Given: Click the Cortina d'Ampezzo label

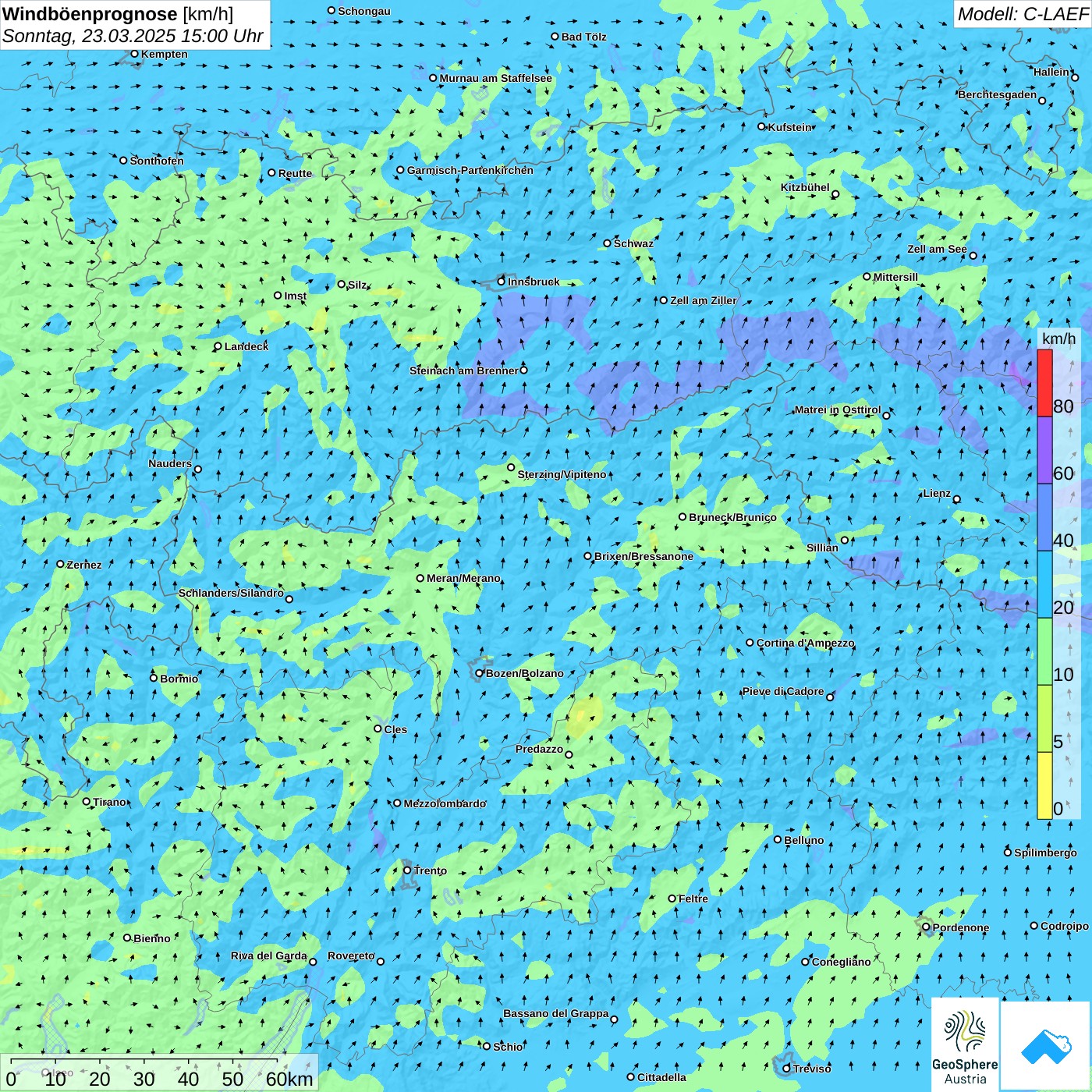Looking at the screenshot, I should click(x=805, y=643).
